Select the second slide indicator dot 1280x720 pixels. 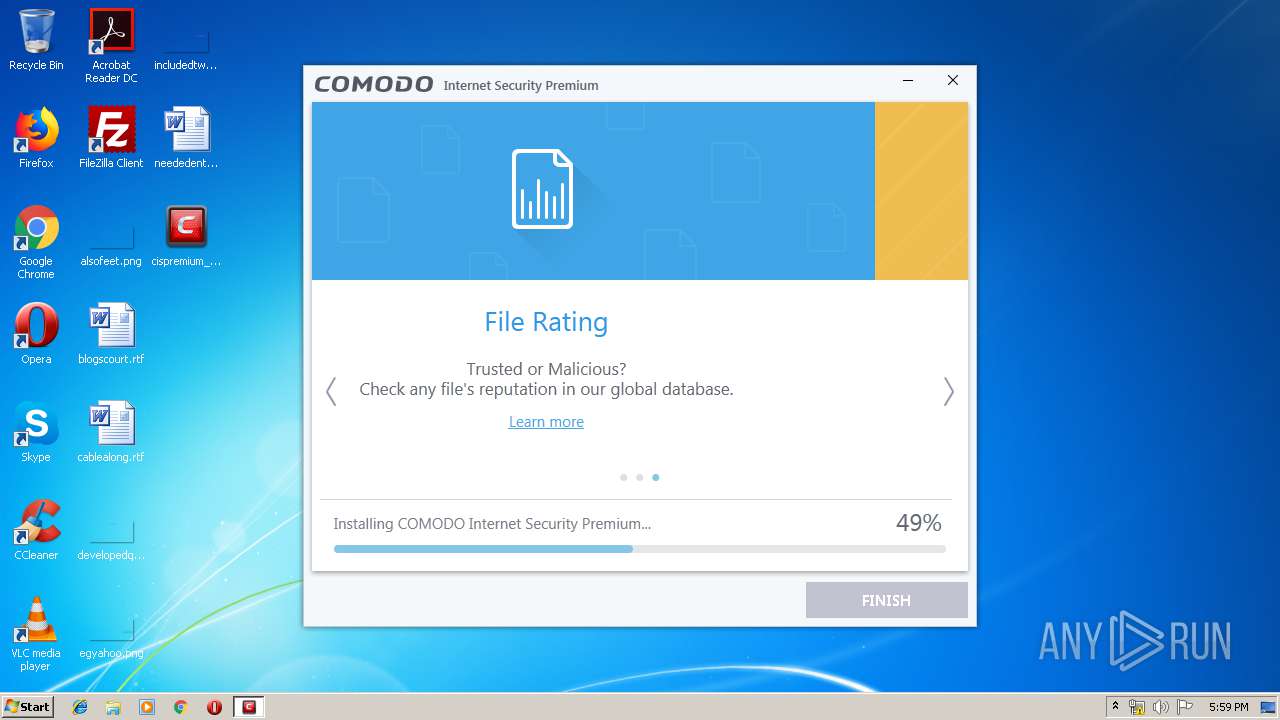pyautogui.click(x=640, y=477)
